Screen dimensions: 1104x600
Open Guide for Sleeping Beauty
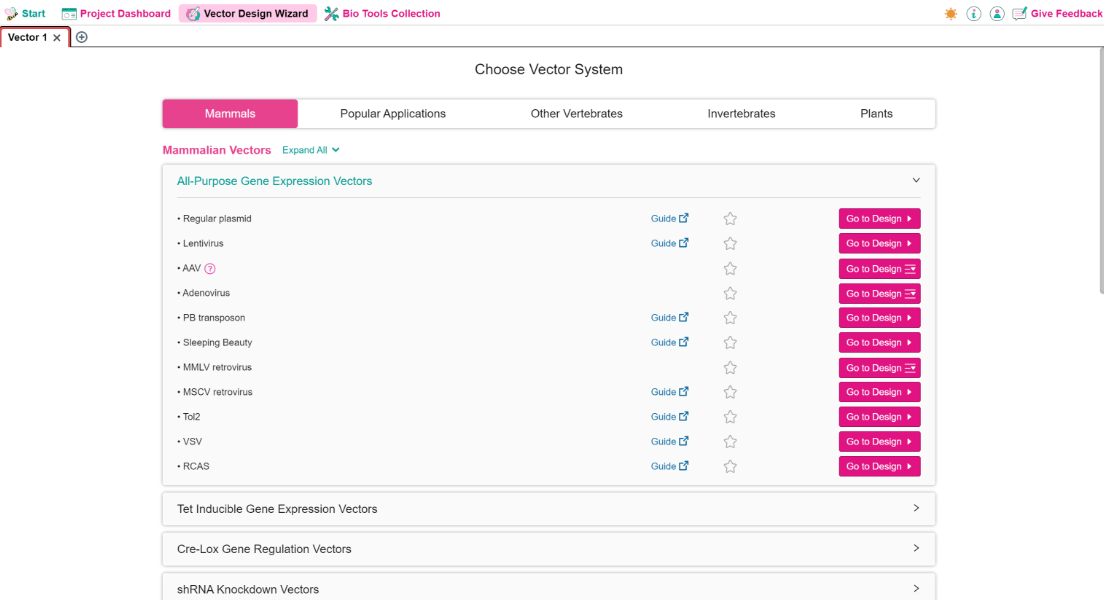tap(670, 342)
